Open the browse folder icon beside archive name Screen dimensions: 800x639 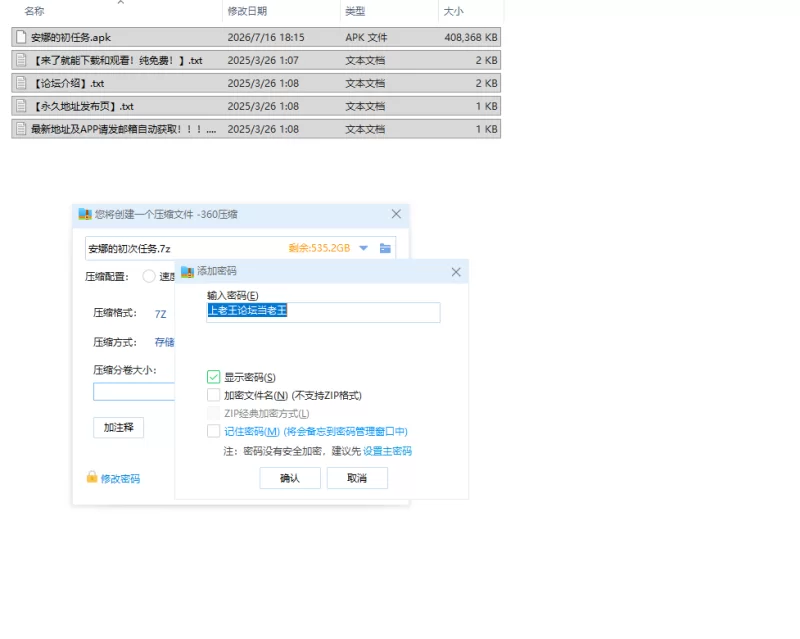(x=385, y=249)
